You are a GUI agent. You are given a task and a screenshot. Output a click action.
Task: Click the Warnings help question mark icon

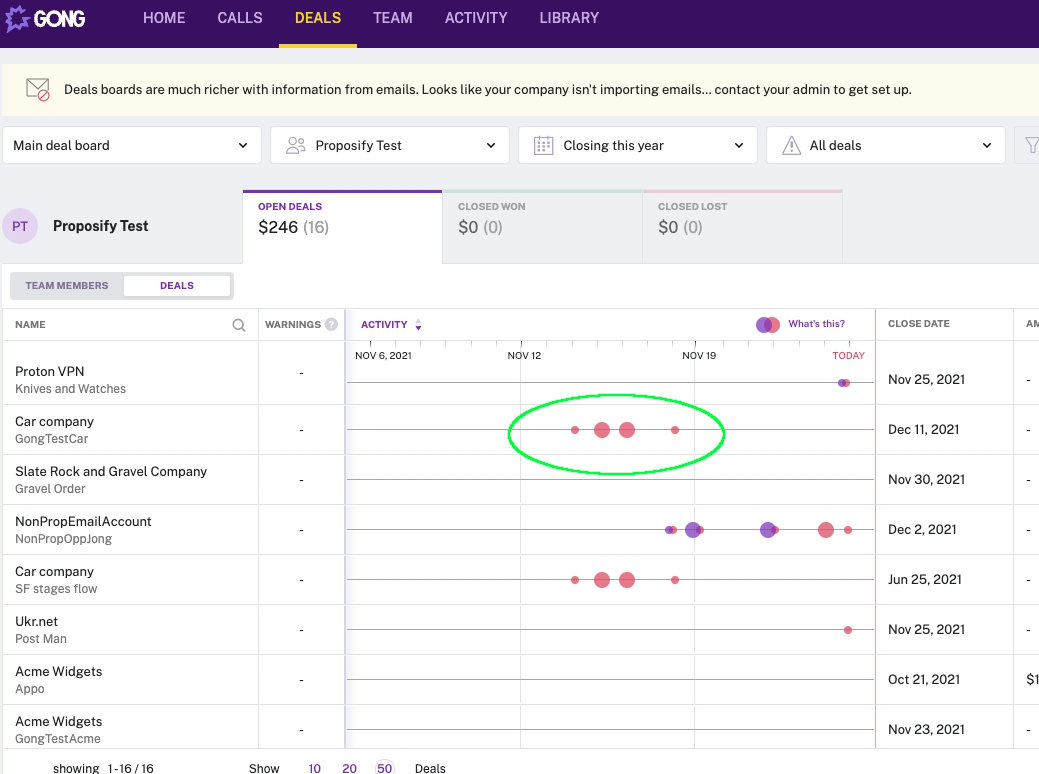click(332, 325)
